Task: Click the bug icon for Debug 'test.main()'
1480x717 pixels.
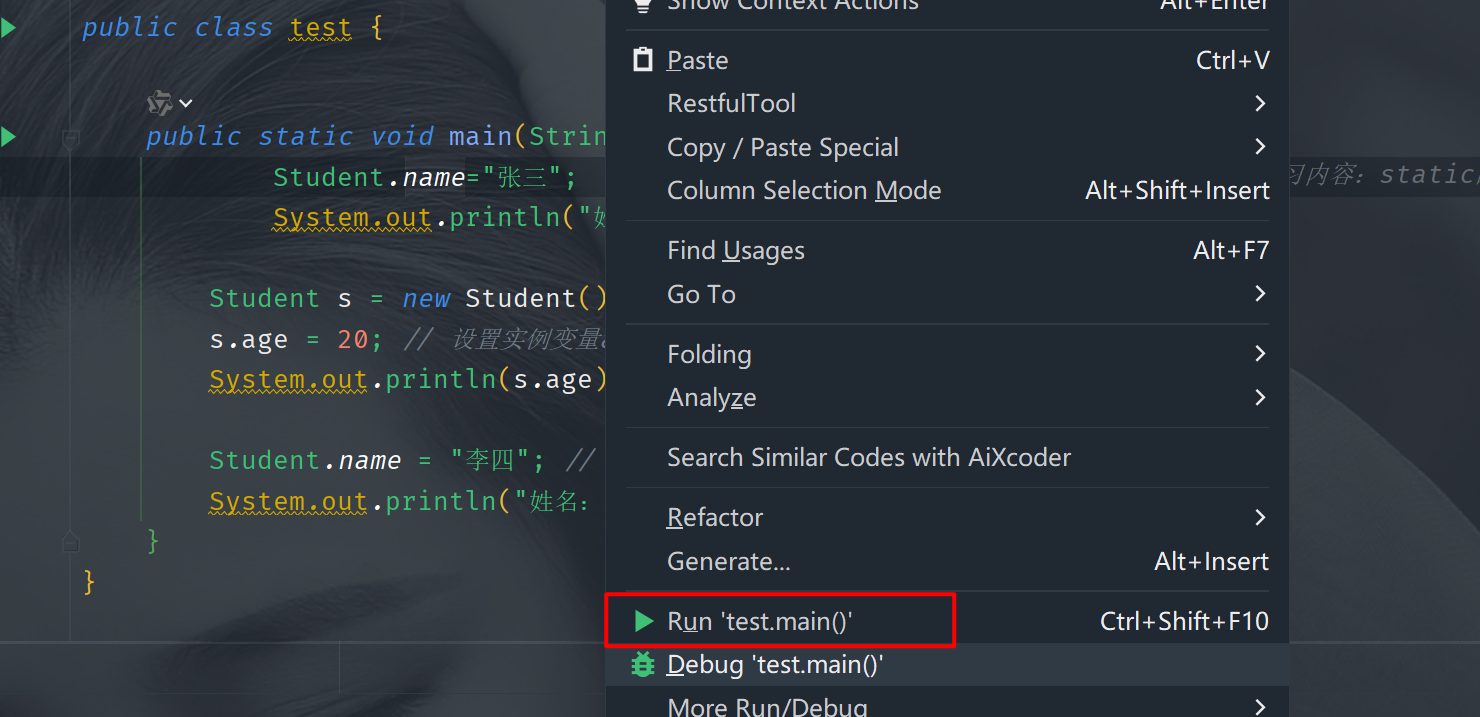Action: tap(643, 664)
